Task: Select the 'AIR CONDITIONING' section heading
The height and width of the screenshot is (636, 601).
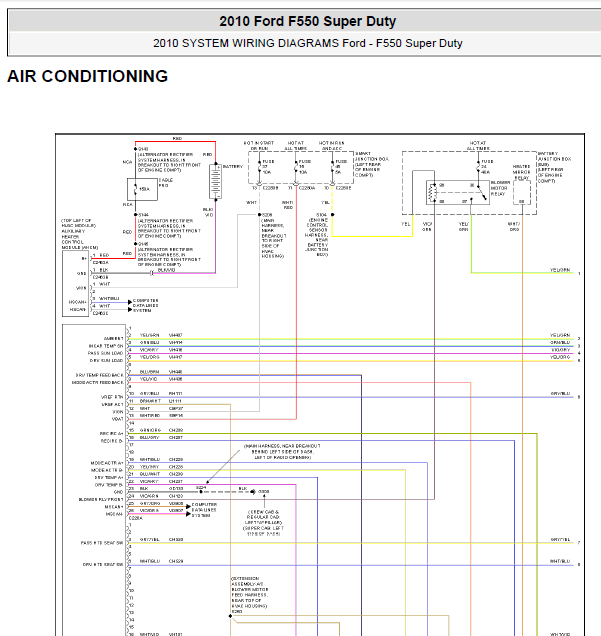Action: 88,76
